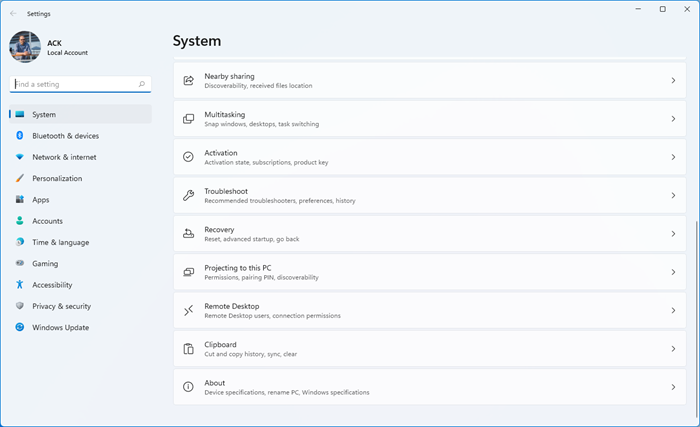
Task: Click the Clipboard icon
Action: (x=188, y=349)
